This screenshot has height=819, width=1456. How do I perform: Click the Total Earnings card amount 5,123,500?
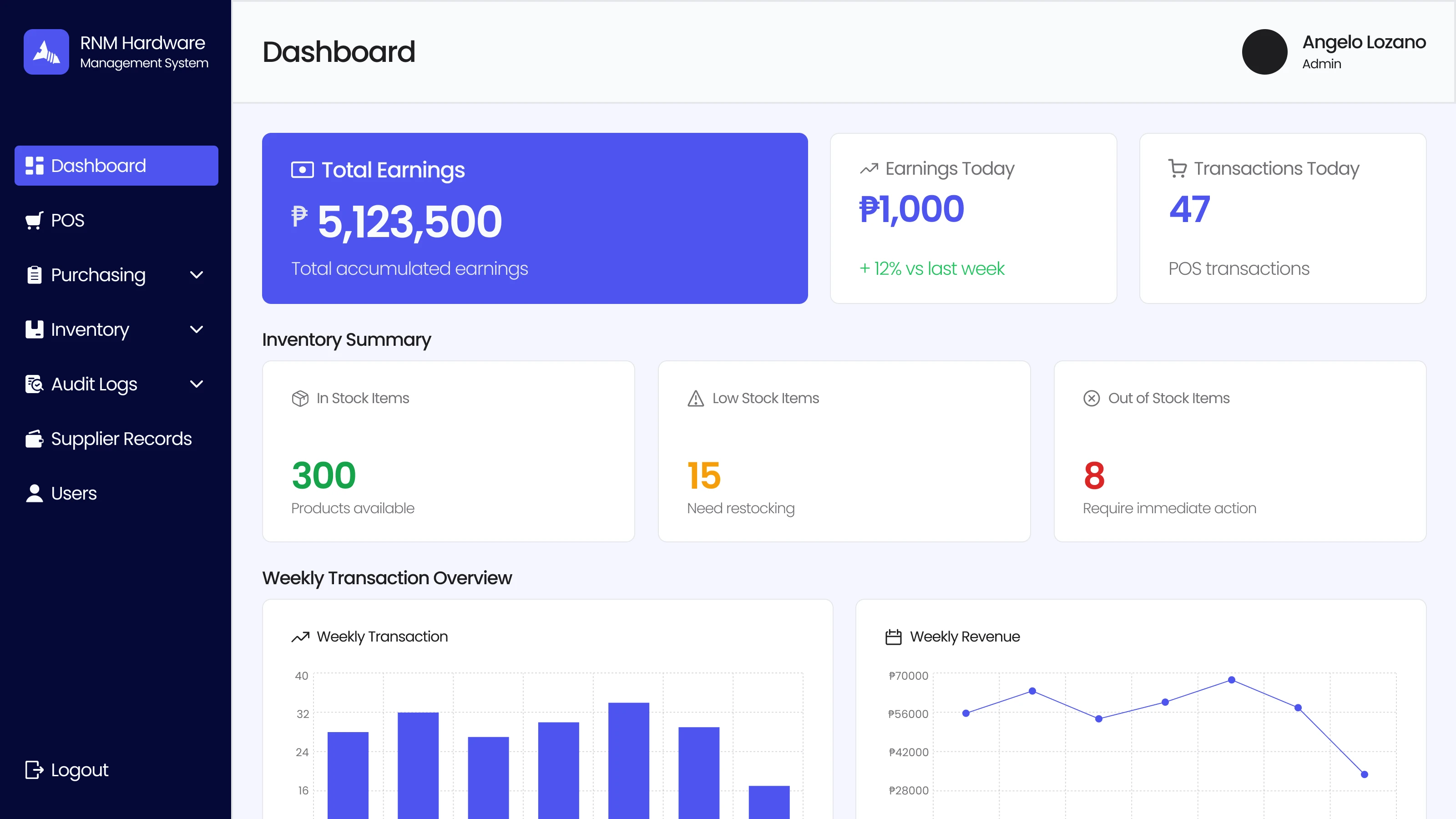409,222
